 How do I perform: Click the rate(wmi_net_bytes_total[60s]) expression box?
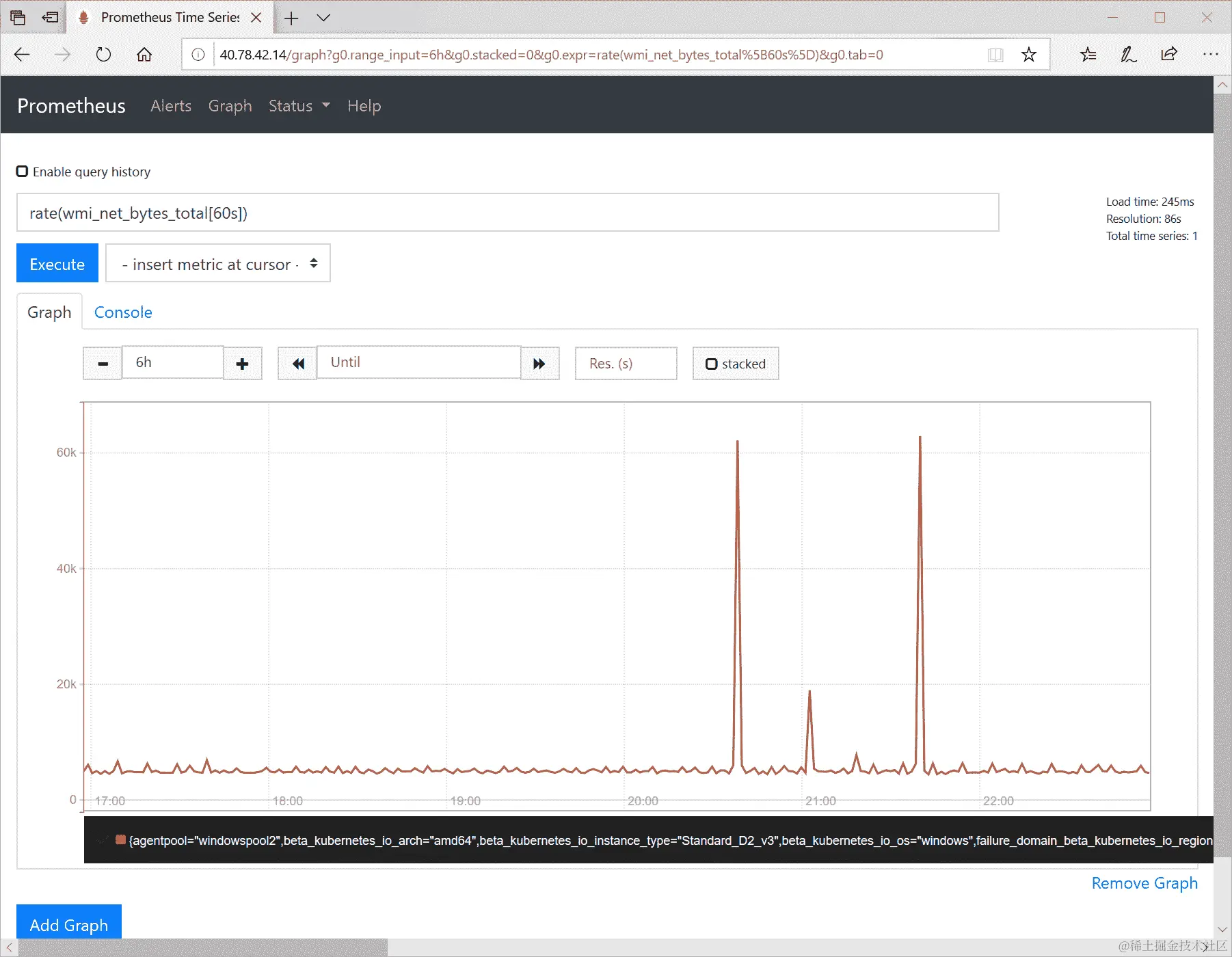507,213
